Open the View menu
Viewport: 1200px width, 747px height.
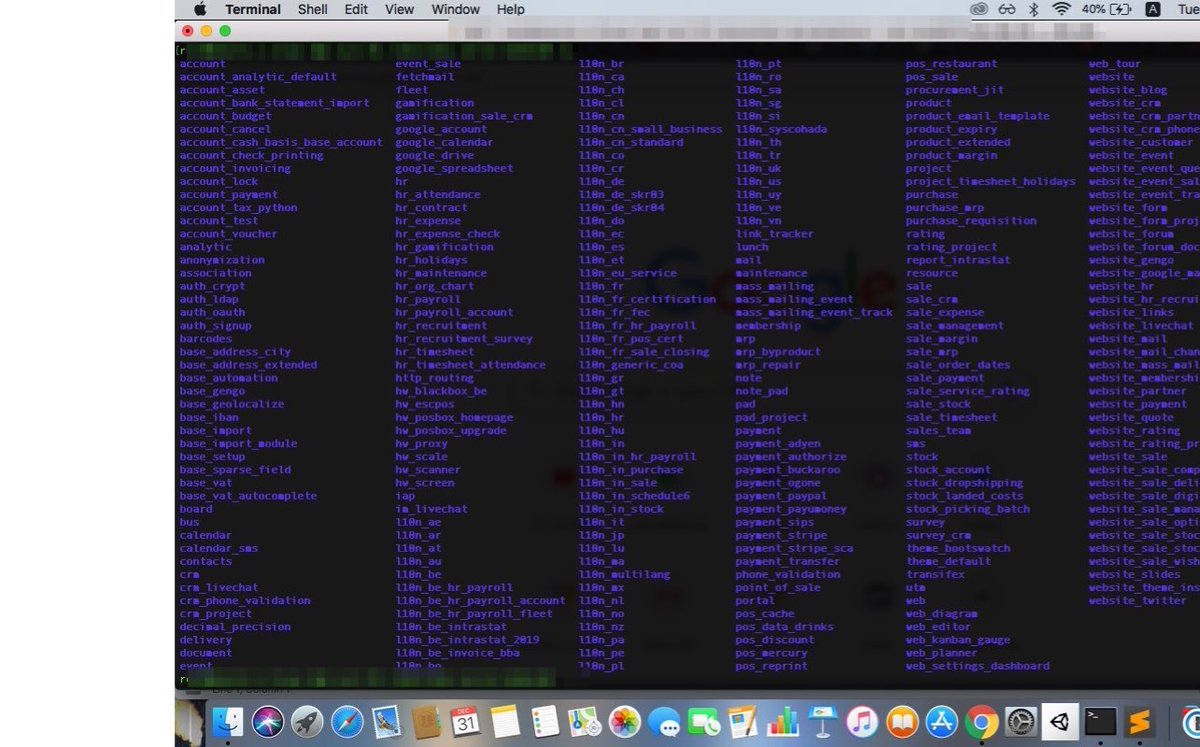(399, 9)
